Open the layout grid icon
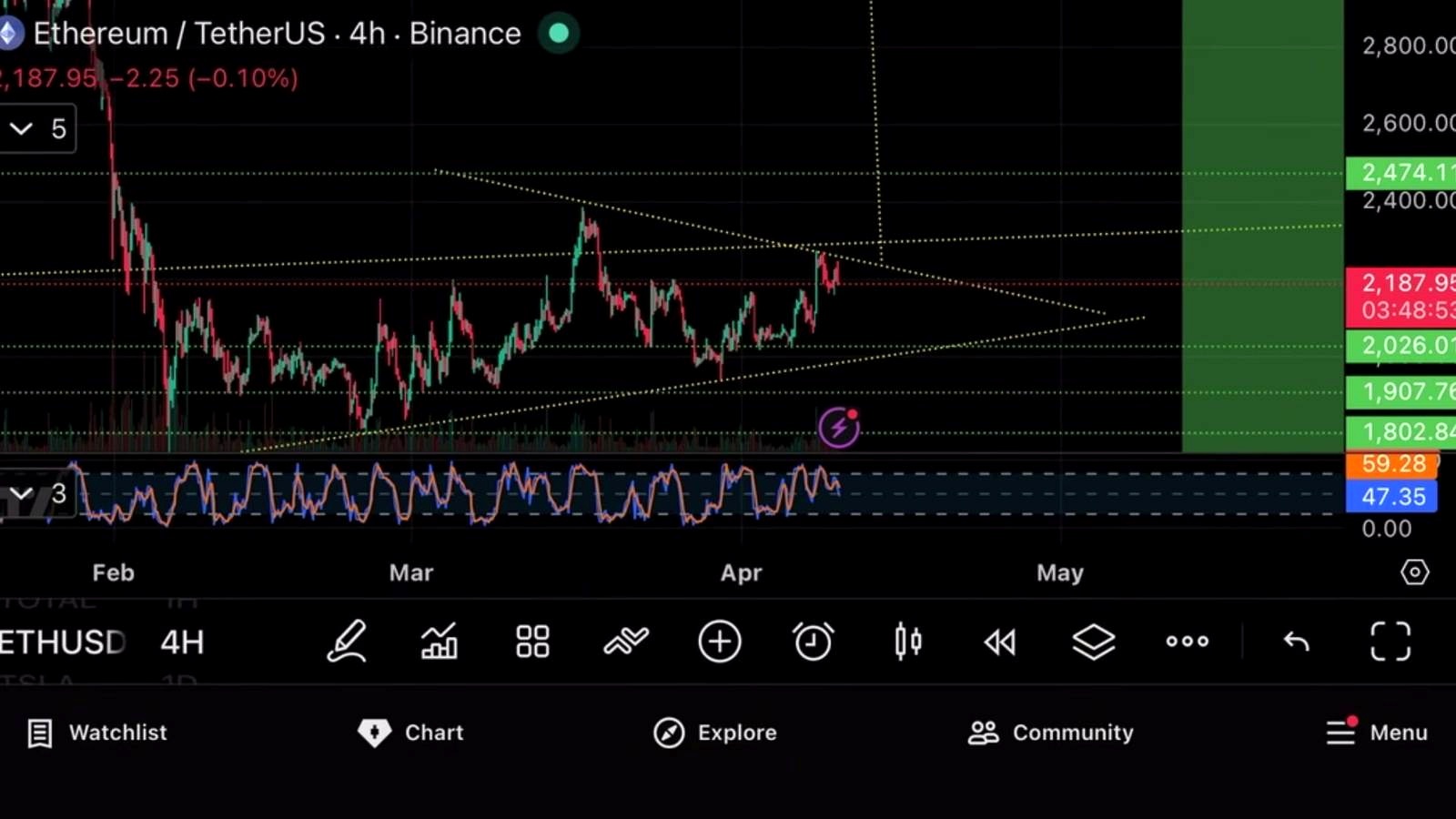1456x819 pixels. 532,642
